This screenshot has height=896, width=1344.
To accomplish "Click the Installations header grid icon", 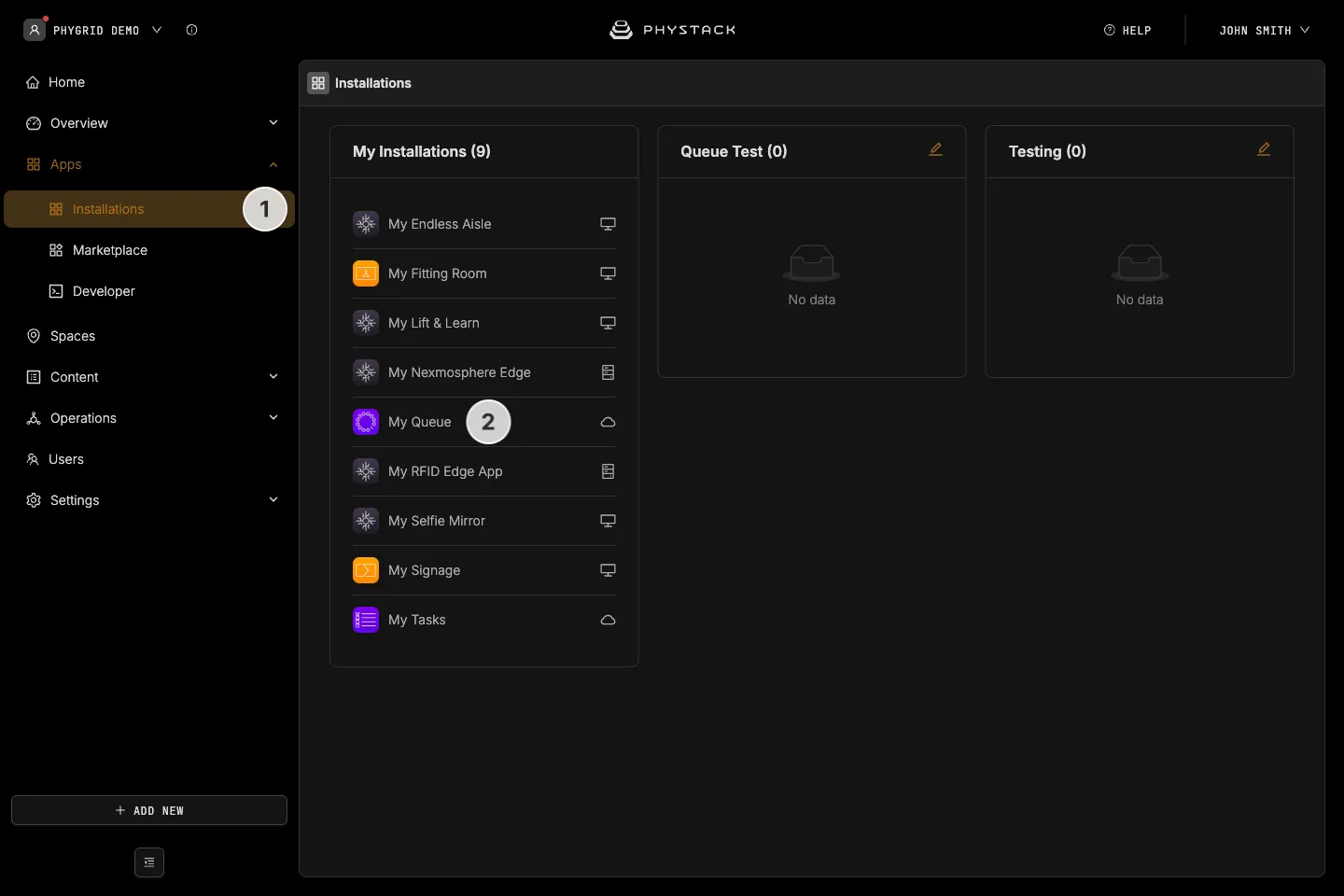I will click(318, 83).
